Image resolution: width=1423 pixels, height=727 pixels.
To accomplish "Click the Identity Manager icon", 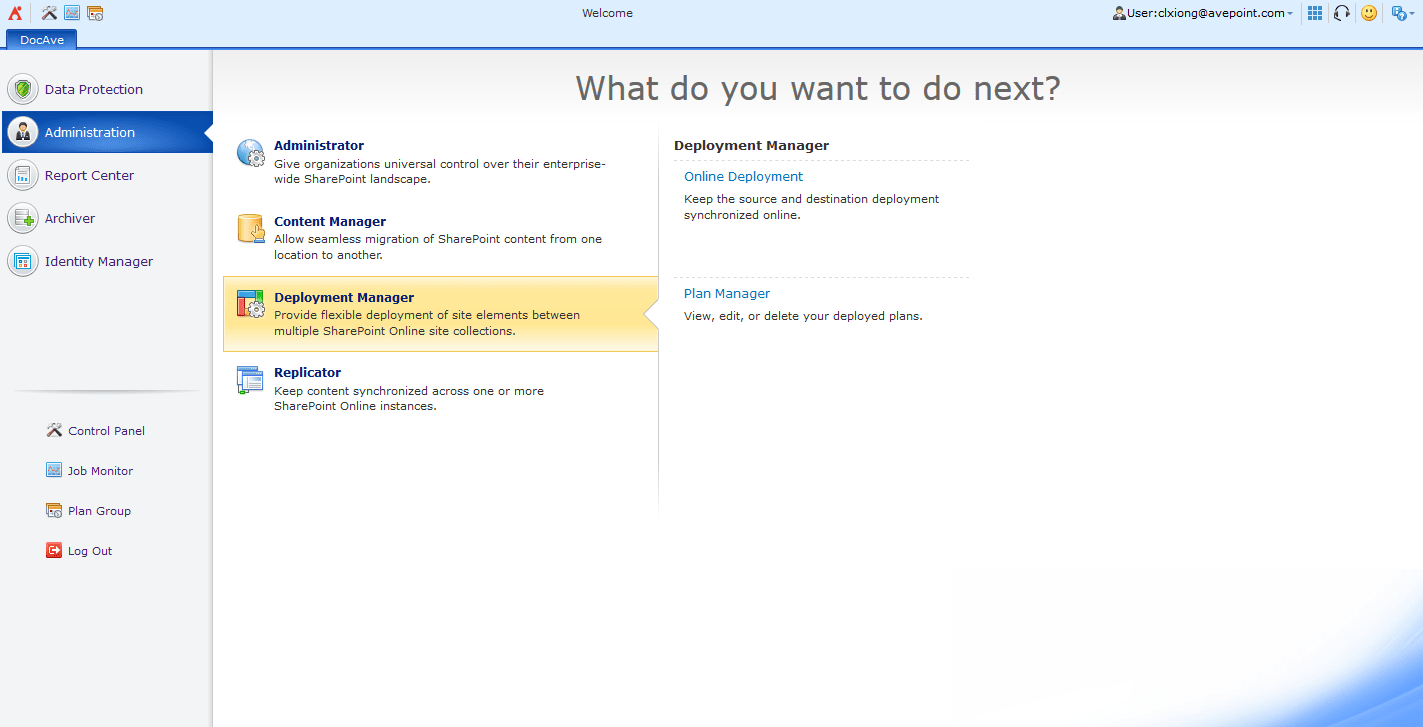I will 23,261.
